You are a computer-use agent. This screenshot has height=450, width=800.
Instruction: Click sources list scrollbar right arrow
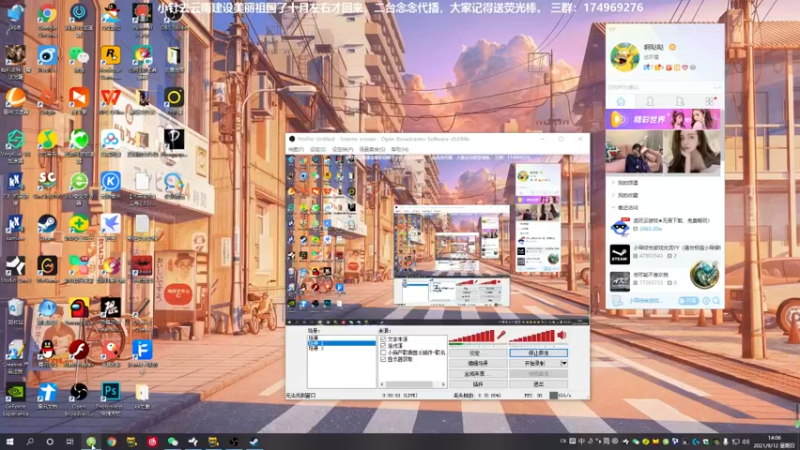click(443, 384)
